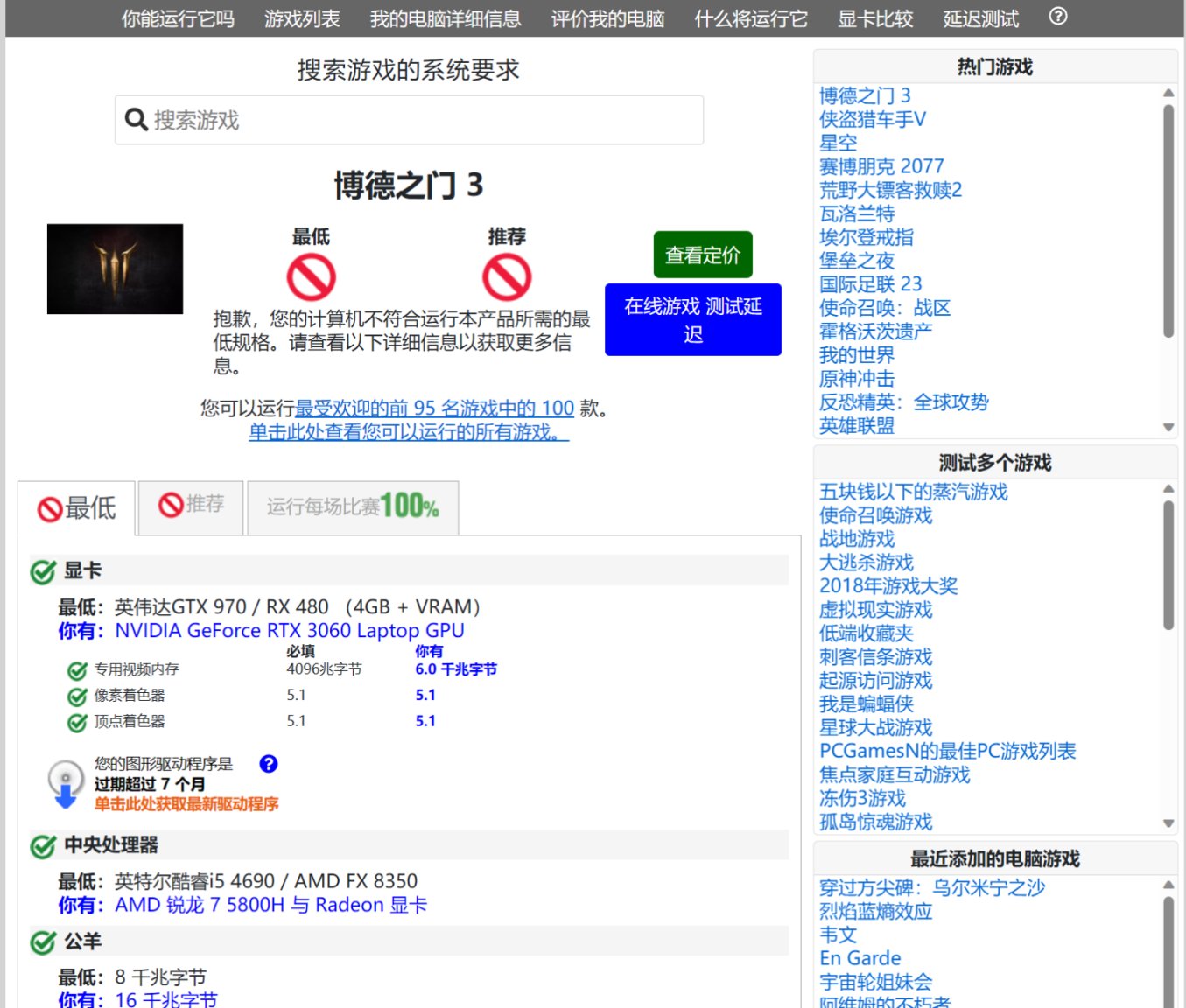The image size is (1186, 1008).
Task: Open 国际足联 23 game link
Action: (871, 284)
